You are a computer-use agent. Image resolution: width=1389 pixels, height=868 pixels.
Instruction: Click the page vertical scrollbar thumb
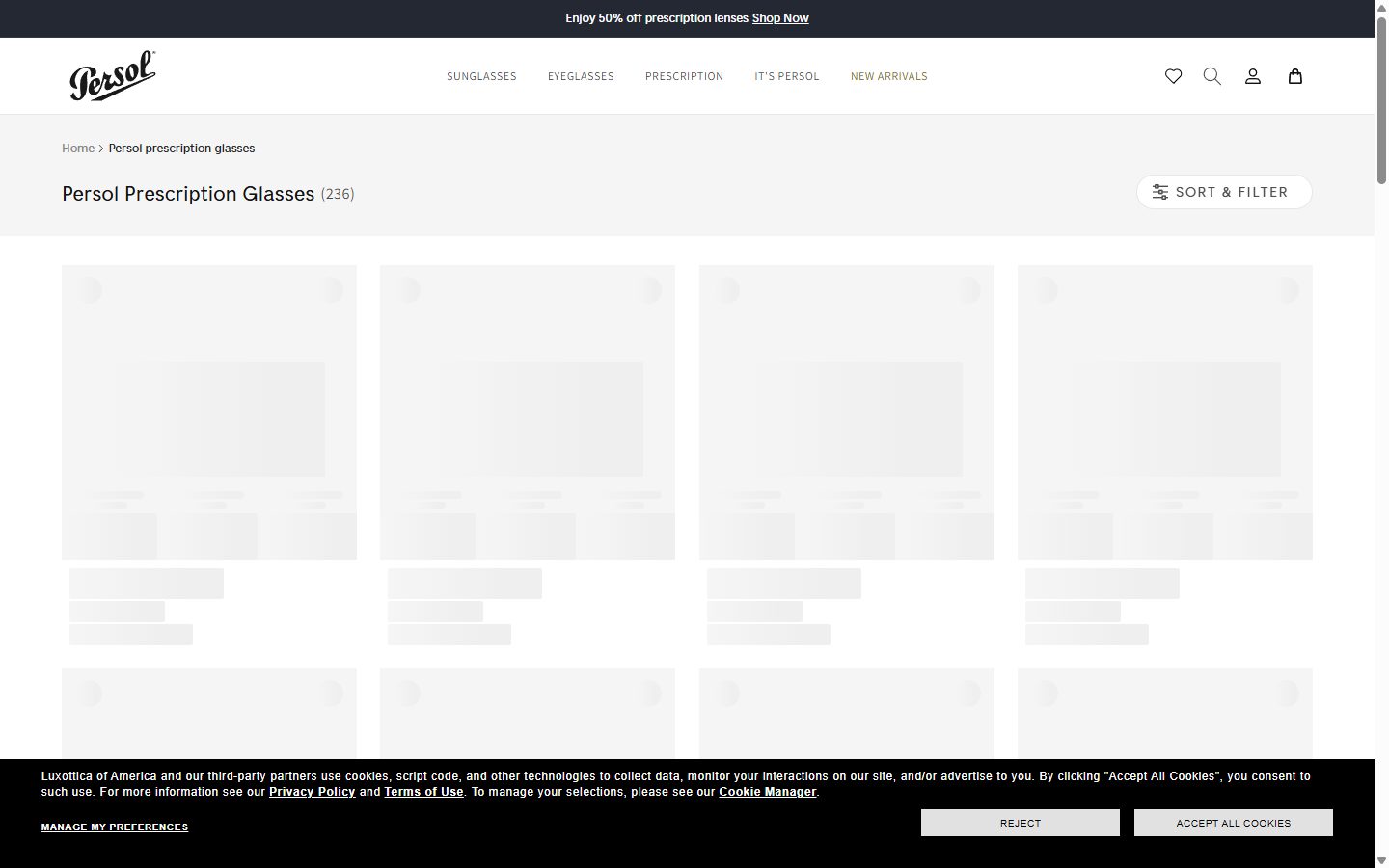(1381, 99)
